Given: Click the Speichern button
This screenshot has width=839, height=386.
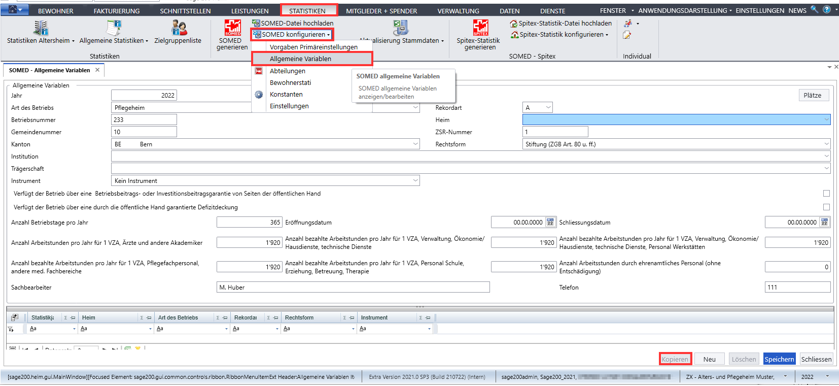Looking at the screenshot, I should (780, 359).
